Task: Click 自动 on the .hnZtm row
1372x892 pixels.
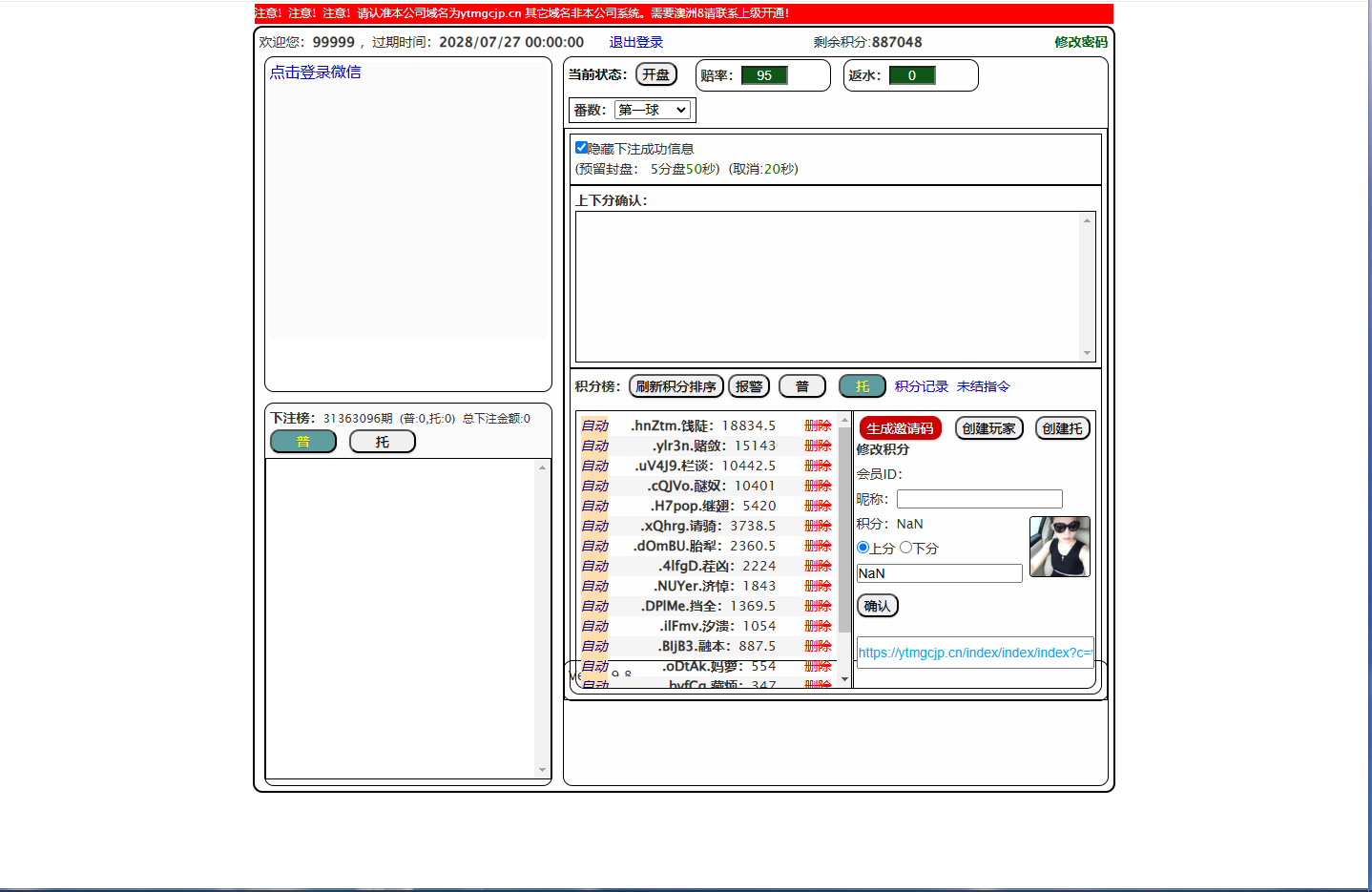Action: click(x=594, y=425)
